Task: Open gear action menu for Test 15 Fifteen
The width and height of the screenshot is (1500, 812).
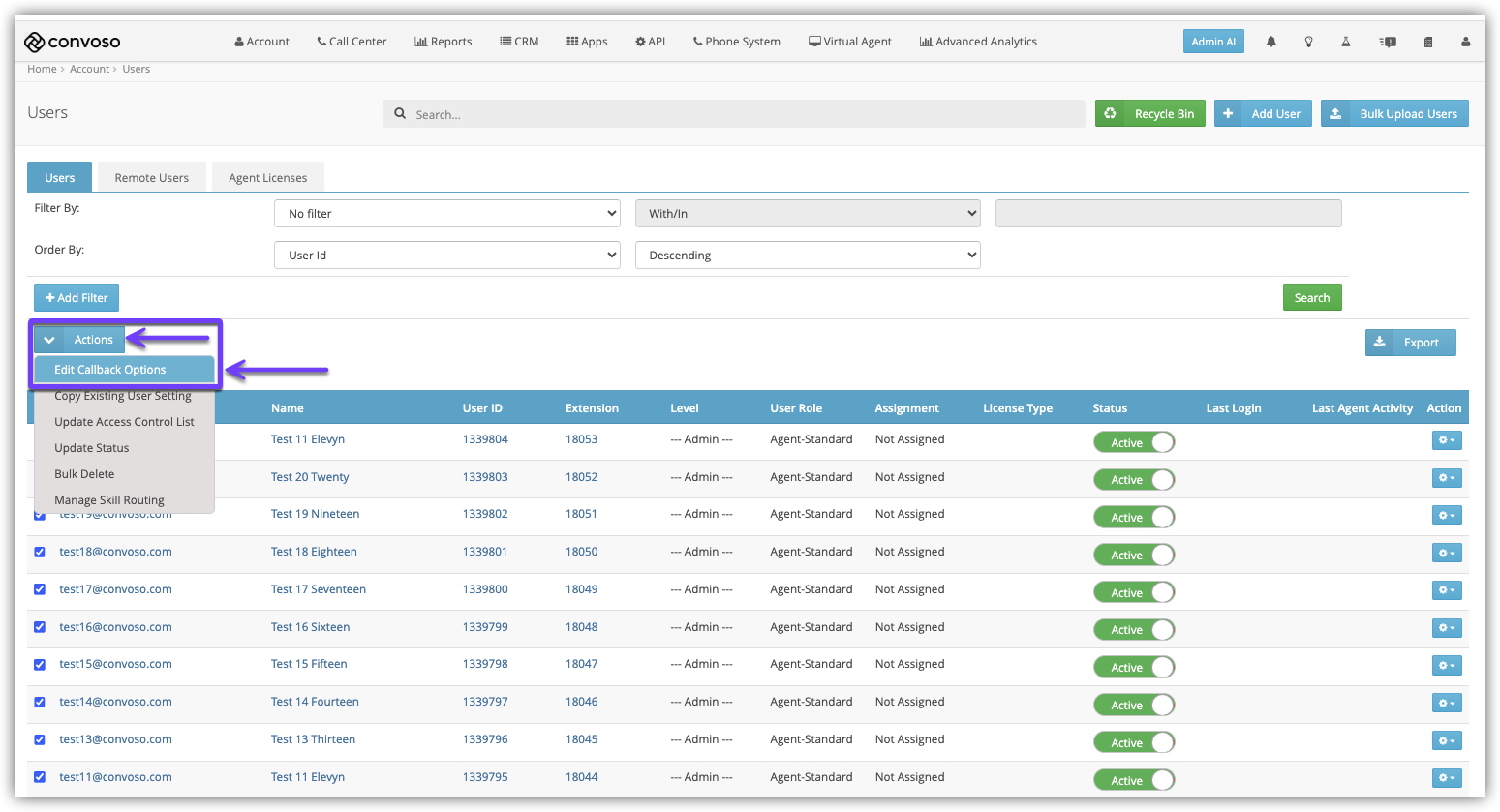Action: [x=1447, y=666]
